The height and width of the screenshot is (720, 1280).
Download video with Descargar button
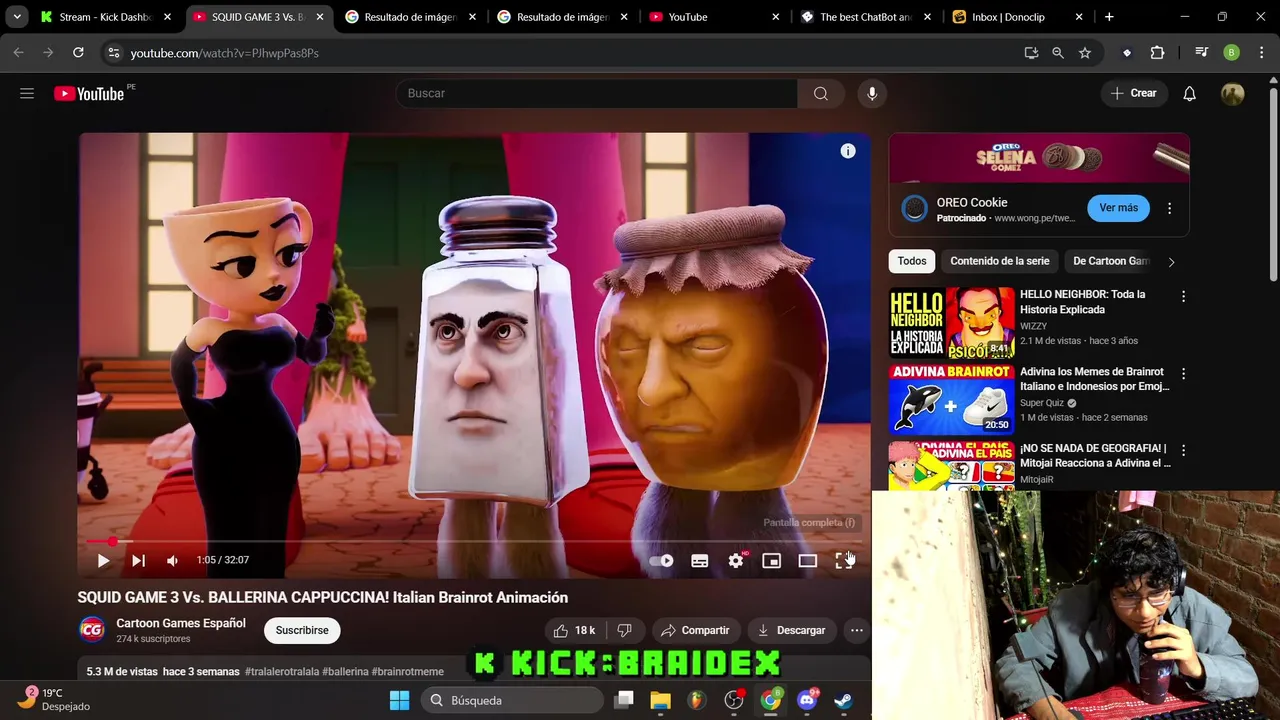pyautogui.click(x=791, y=630)
